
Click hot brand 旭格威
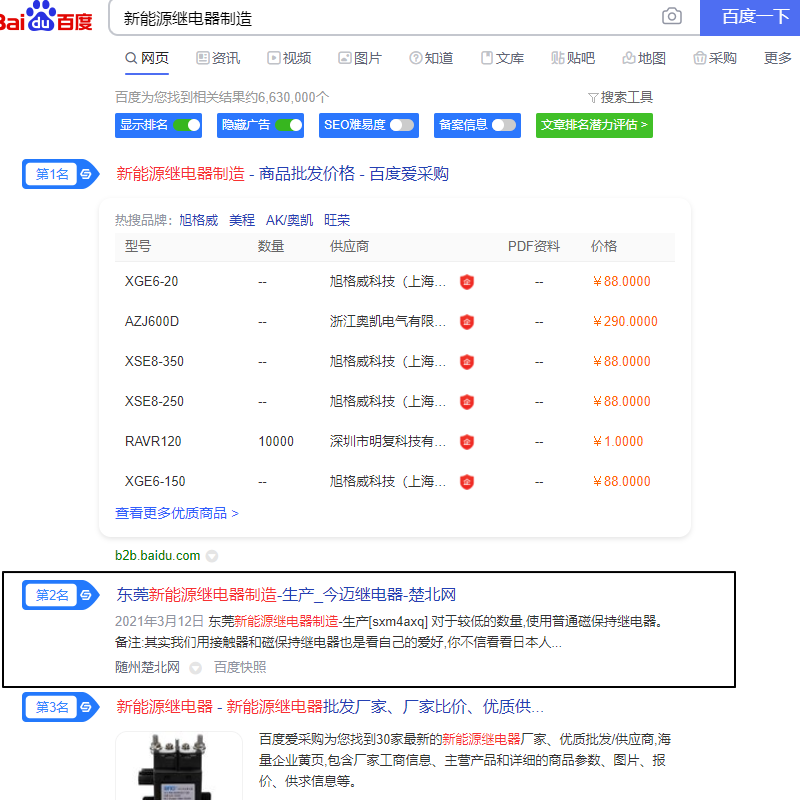198,220
